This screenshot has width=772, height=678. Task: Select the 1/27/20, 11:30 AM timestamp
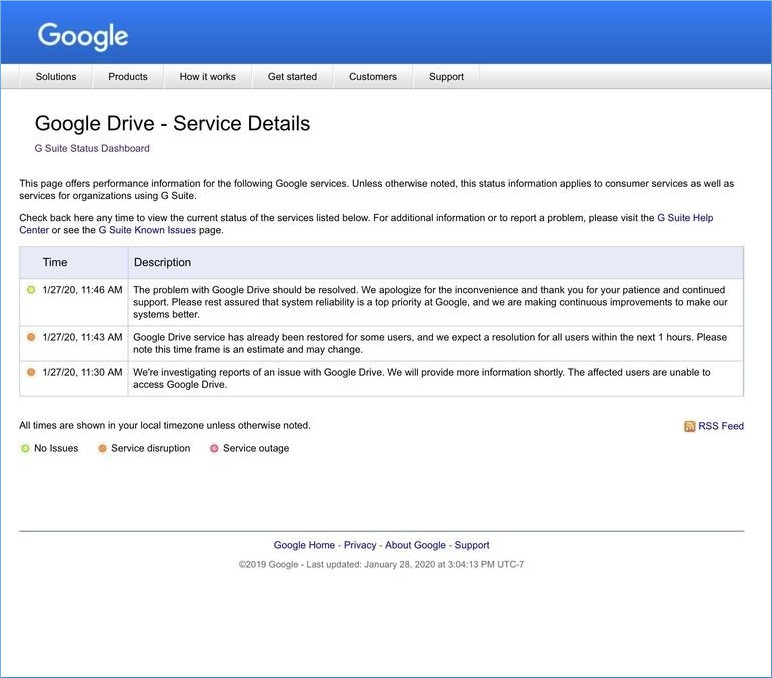coord(82,372)
